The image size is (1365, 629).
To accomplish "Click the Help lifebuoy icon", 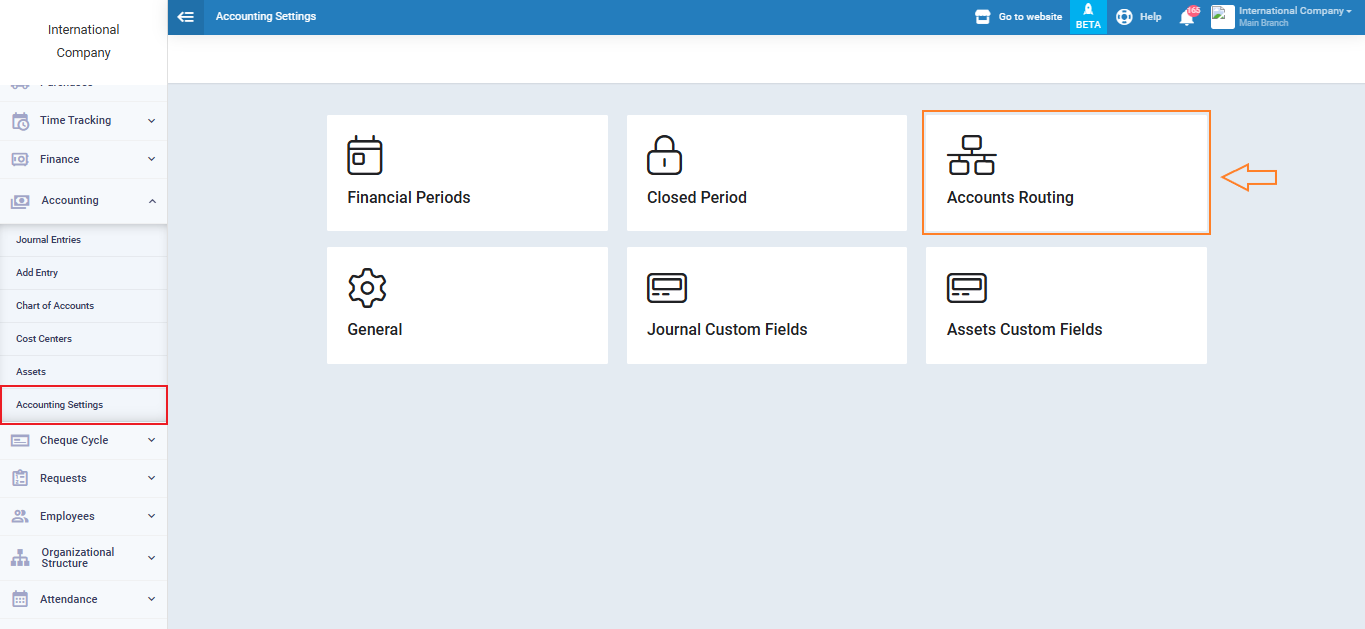I will tap(1124, 17).
